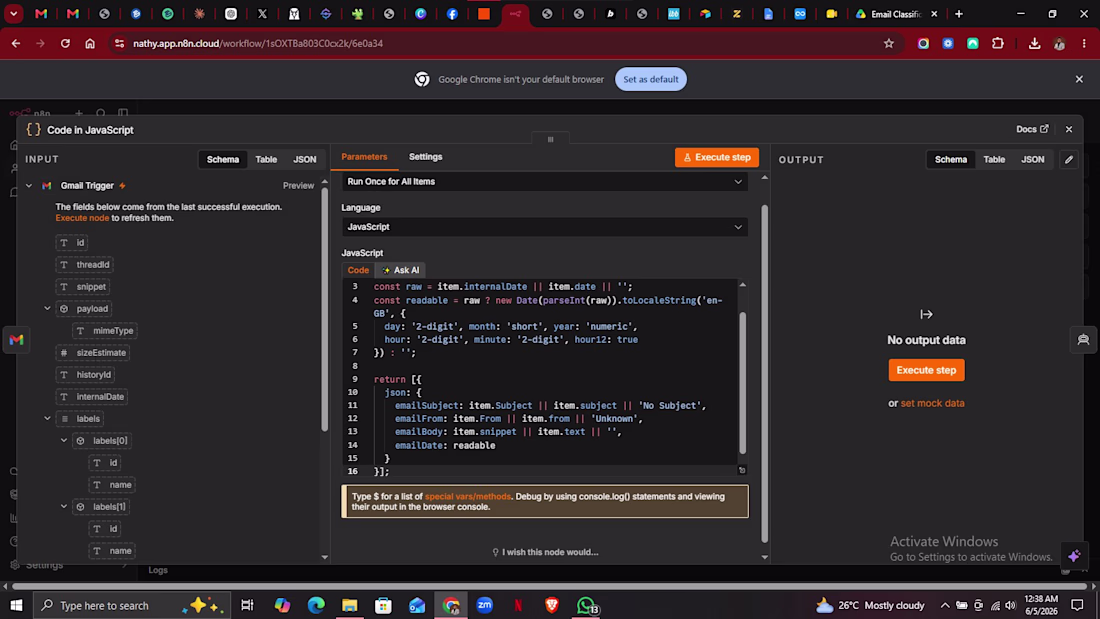Collapse the labels[1] tree node
This screenshot has width=1100, height=619.
pyautogui.click(x=64, y=507)
